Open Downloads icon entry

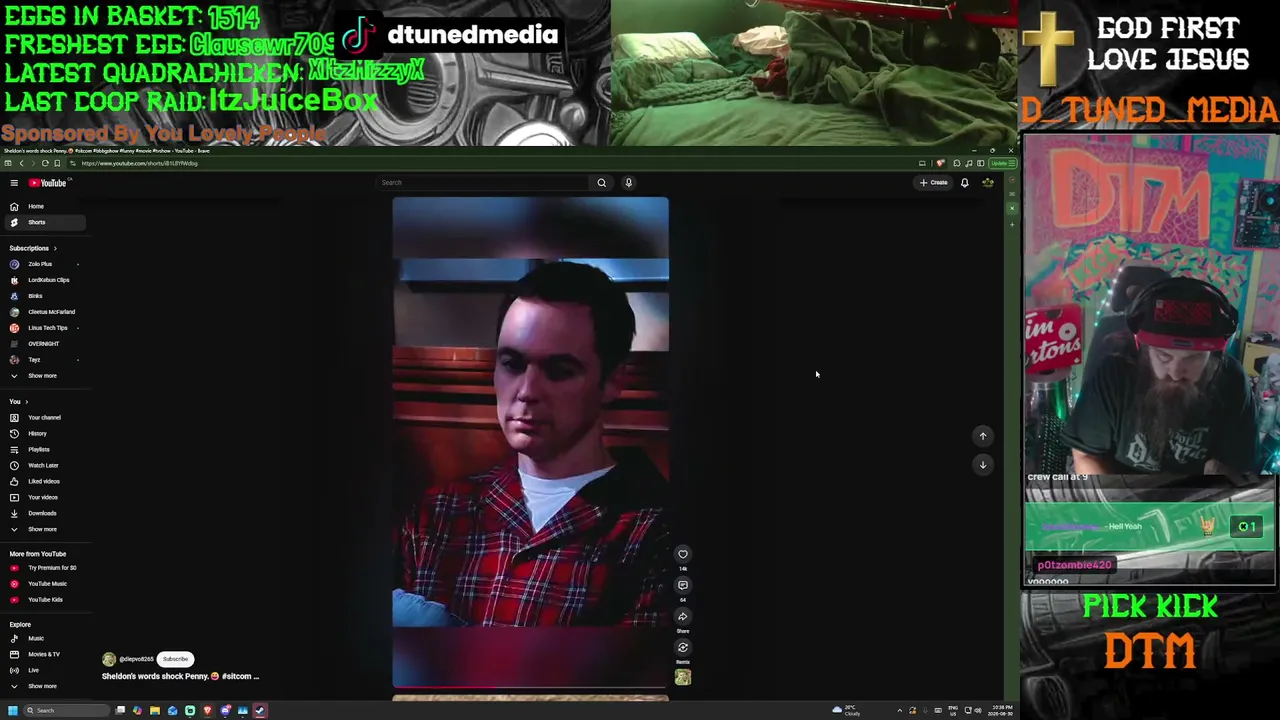point(14,514)
